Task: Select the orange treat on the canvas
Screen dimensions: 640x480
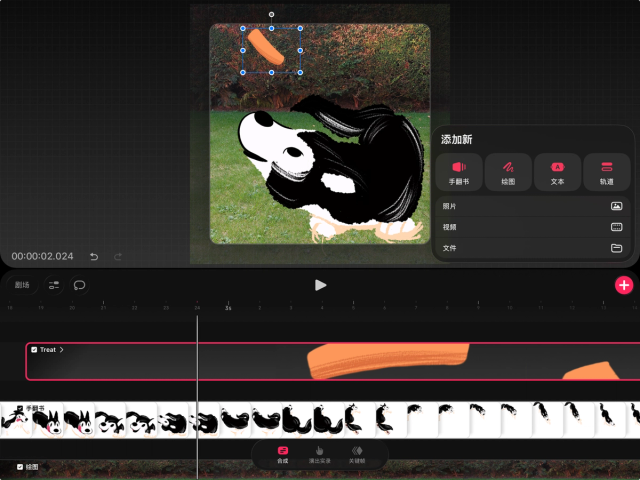Action: coord(266,47)
